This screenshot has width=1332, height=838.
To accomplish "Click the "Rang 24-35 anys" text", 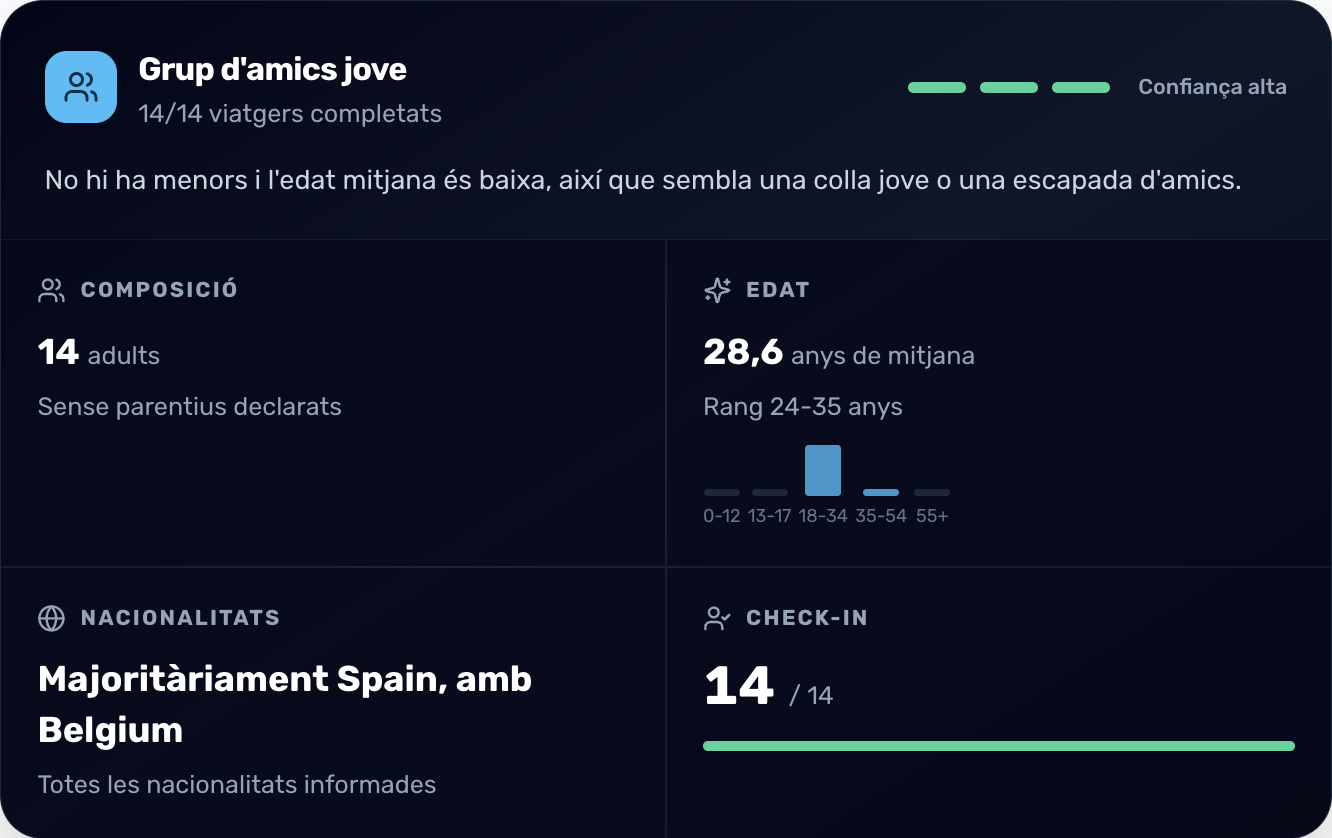I will point(803,407).
